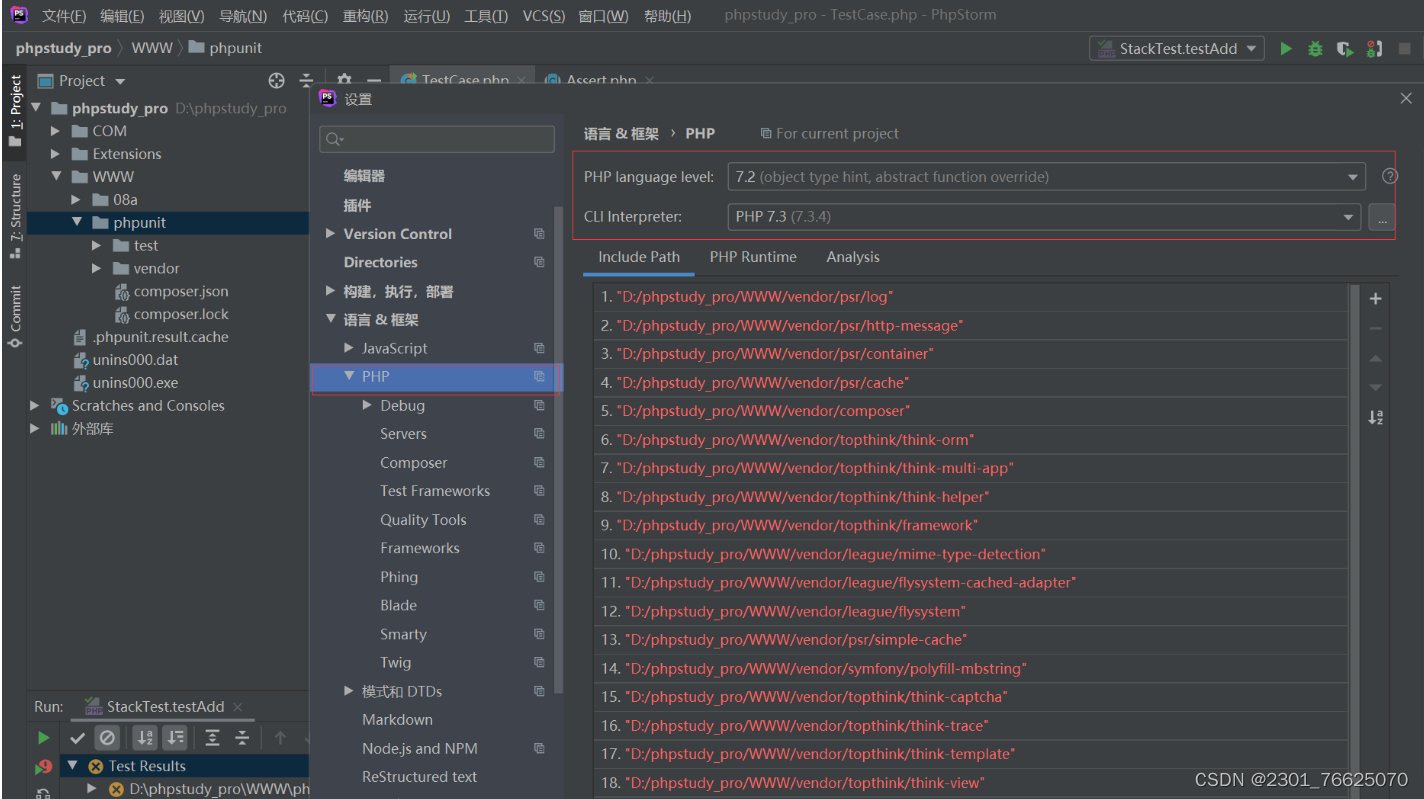The width and height of the screenshot is (1424, 799).
Task: Click WWW breadcrumb in navigation bar
Action: pos(152,48)
